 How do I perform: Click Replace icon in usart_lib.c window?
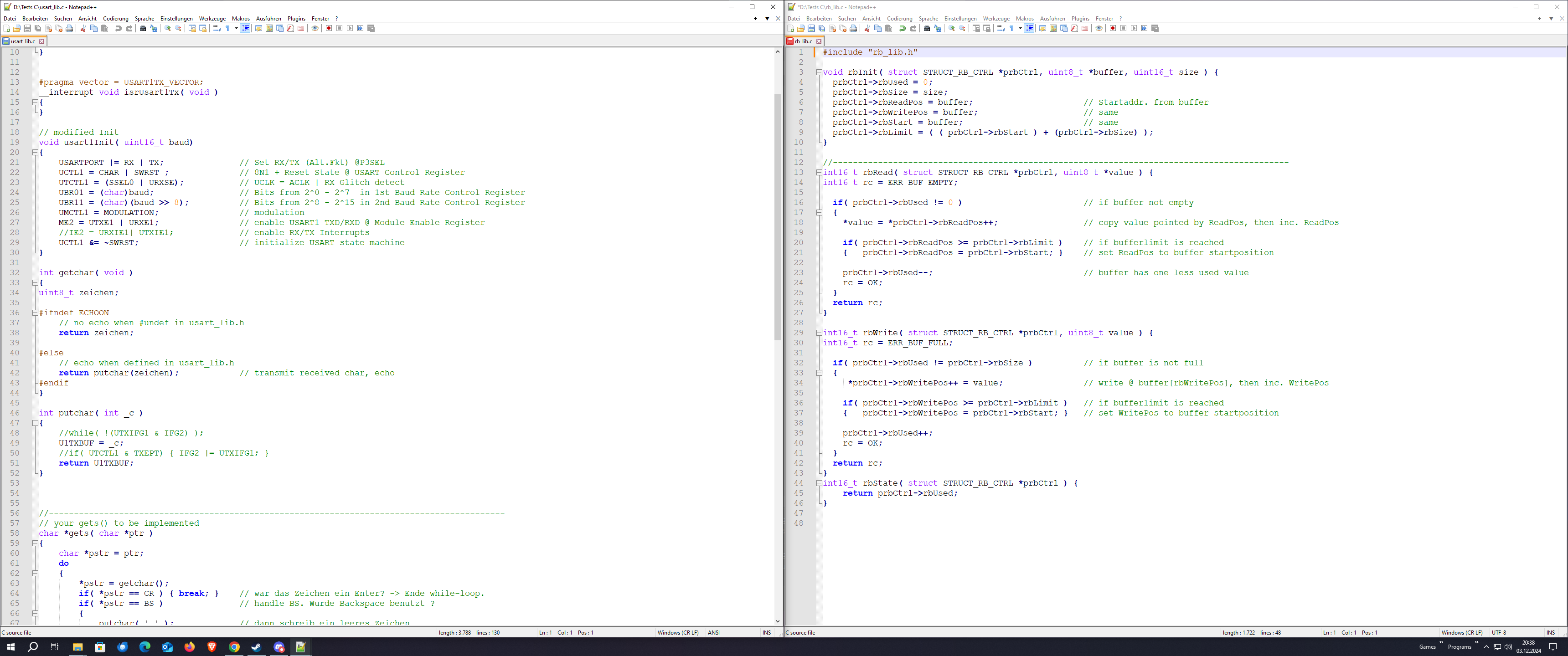tap(154, 29)
